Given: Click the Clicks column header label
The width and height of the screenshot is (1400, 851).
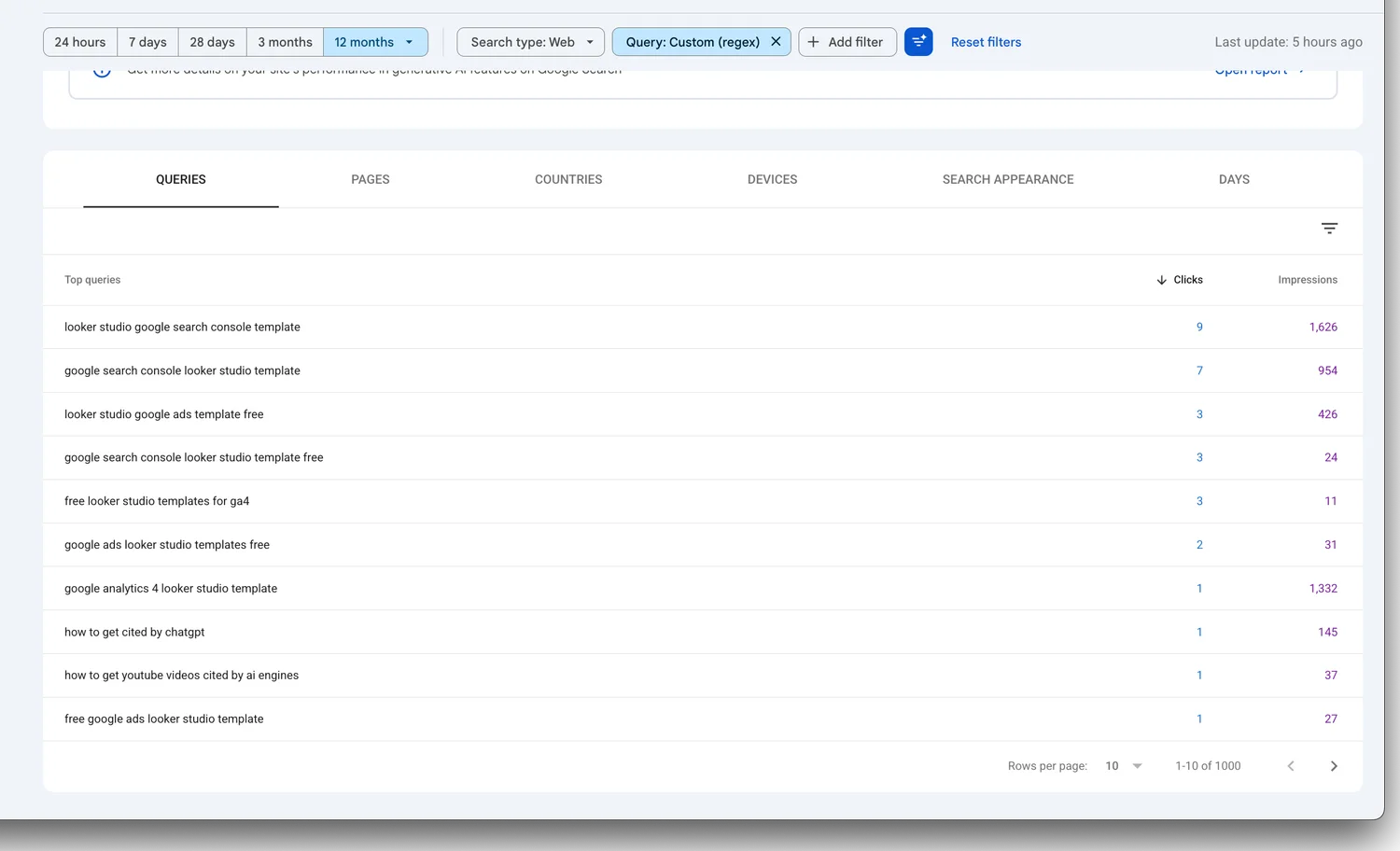Looking at the screenshot, I should point(1188,280).
